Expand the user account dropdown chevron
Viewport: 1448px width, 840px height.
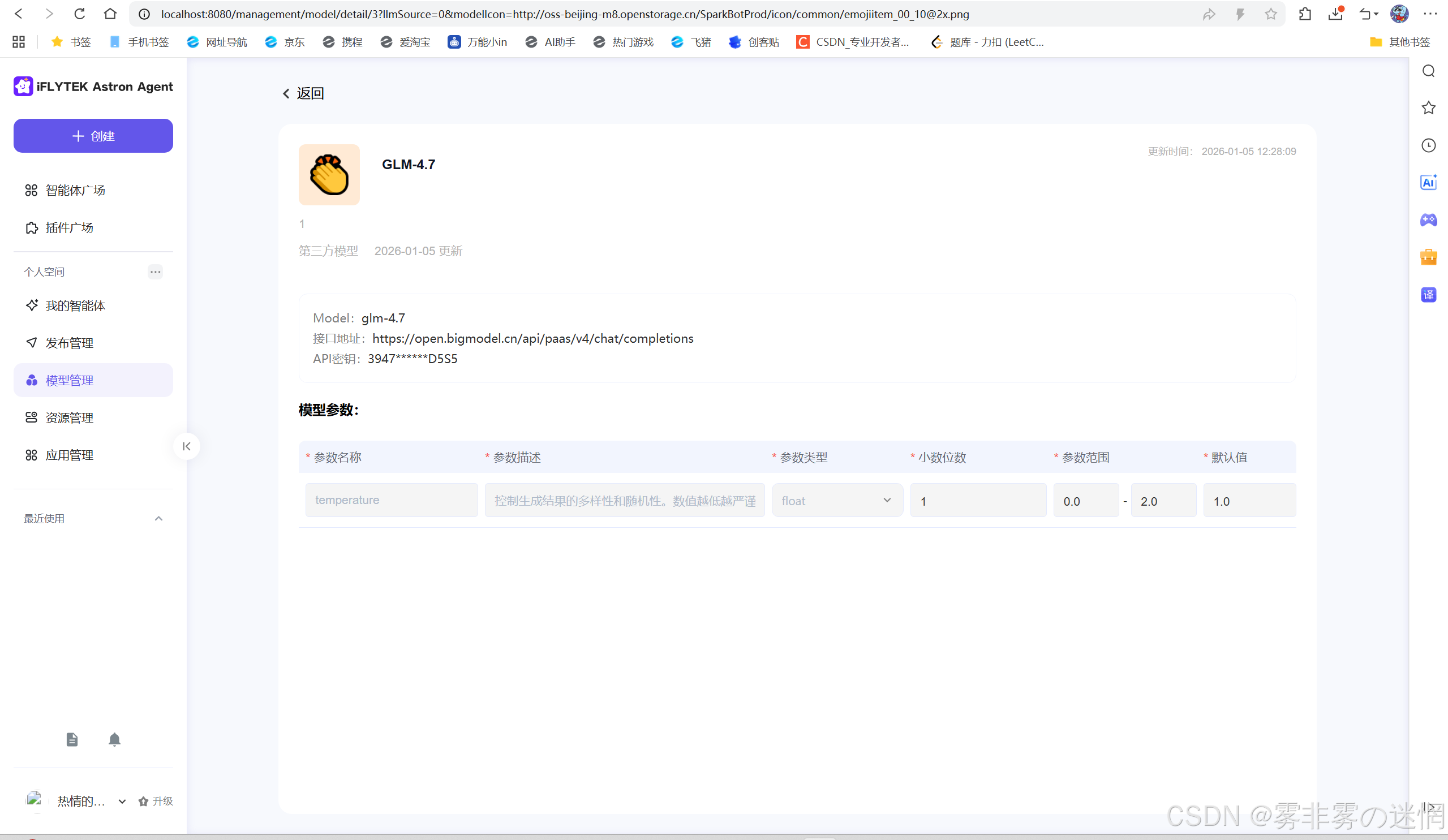[x=122, y=802]
